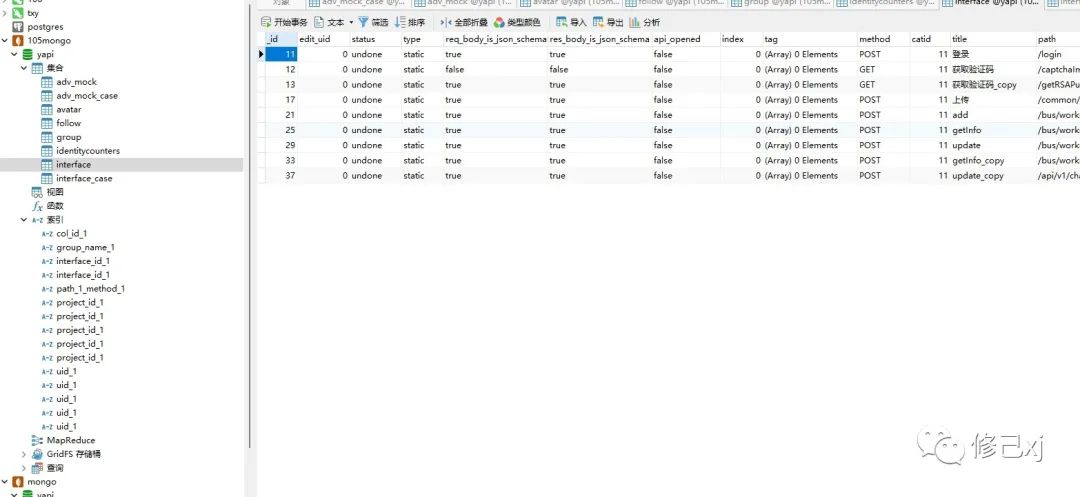Select the postgres connection icon
The image size is (1080, 497).
pos(17,27)
